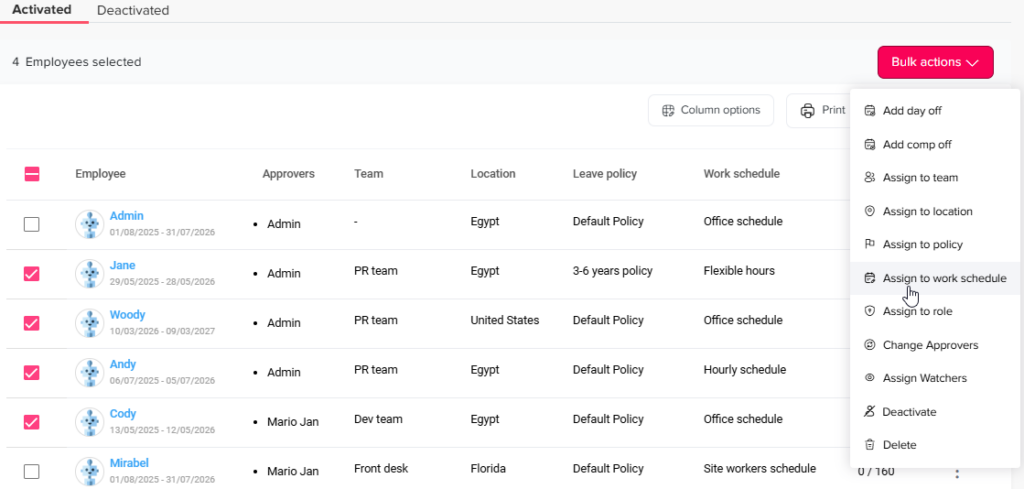Click the Employee column header

(x=101, y=174)
